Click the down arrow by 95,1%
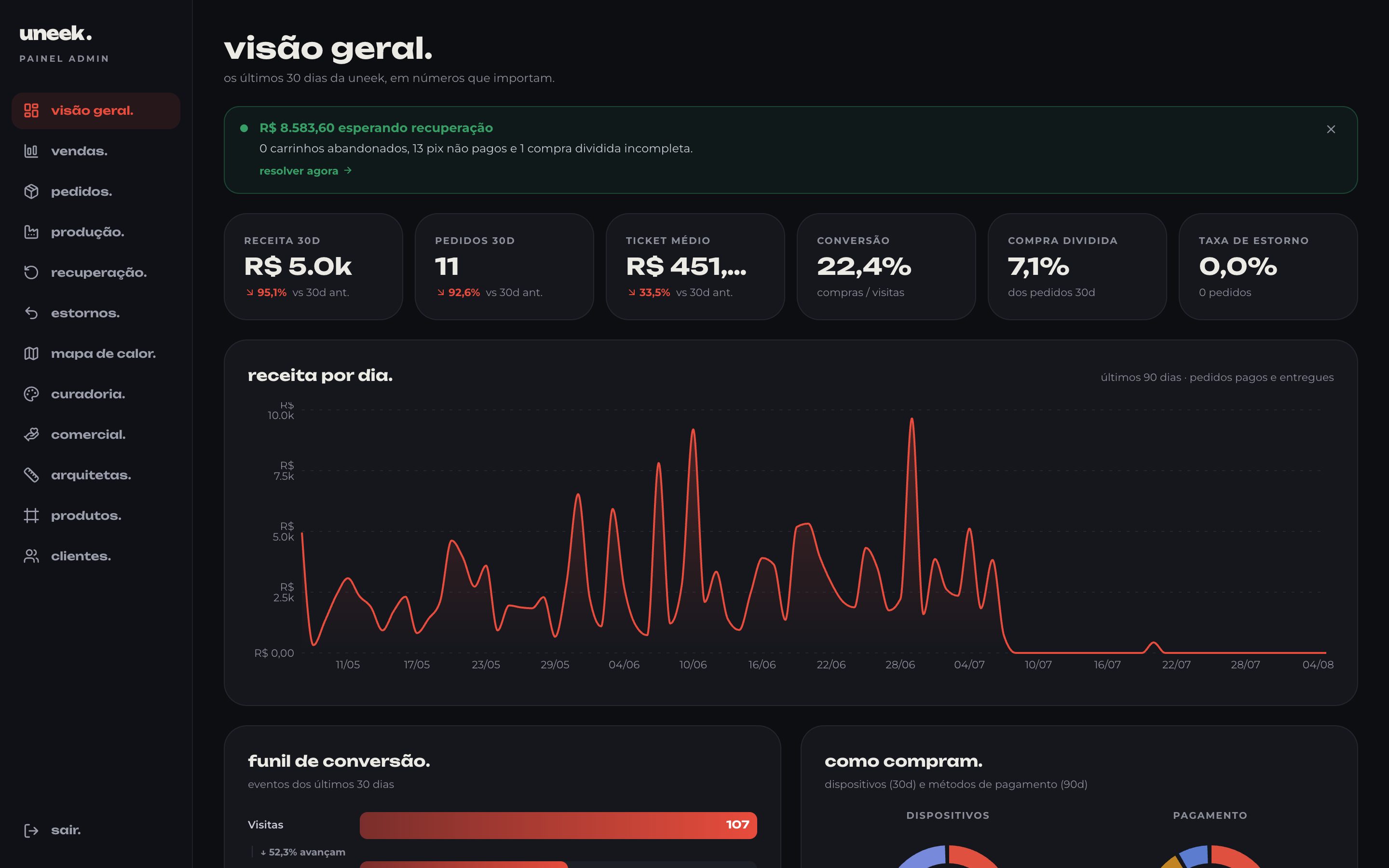1389x868 pixels. [x=250, y=292]
